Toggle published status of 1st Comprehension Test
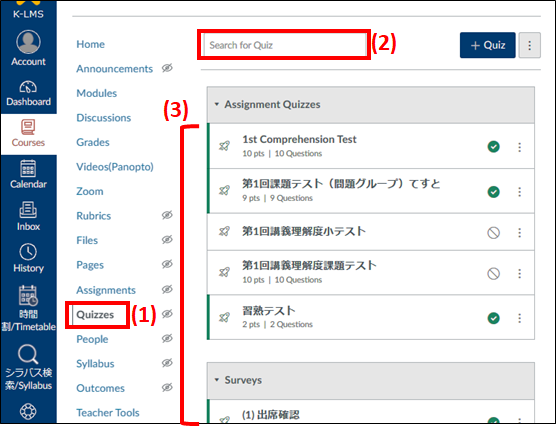This screenshot has width=556, height=426. click(x=493, y=146)
